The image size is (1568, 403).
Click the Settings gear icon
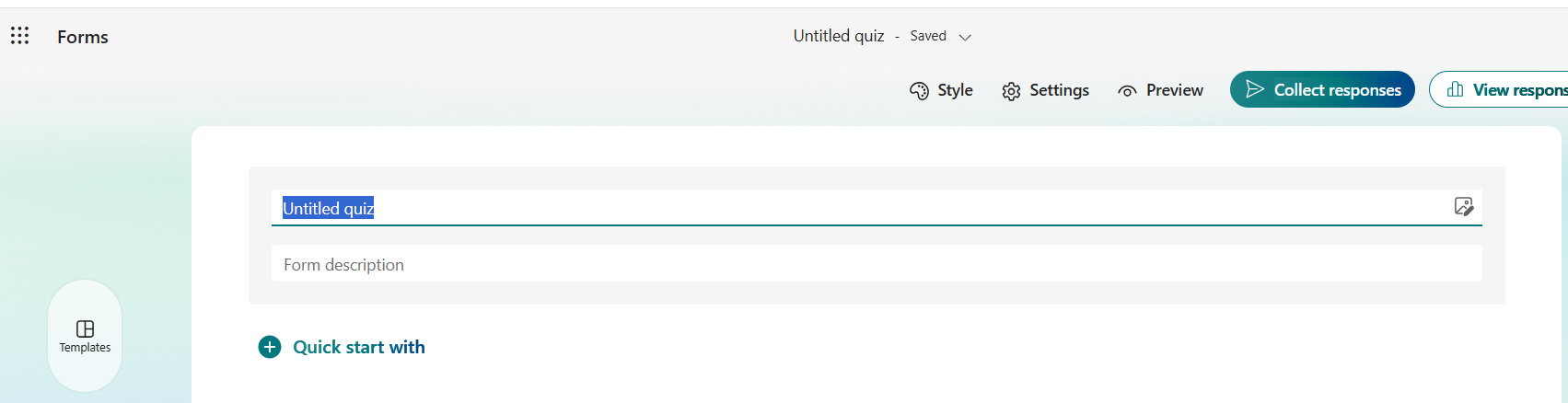[1011, 91]
